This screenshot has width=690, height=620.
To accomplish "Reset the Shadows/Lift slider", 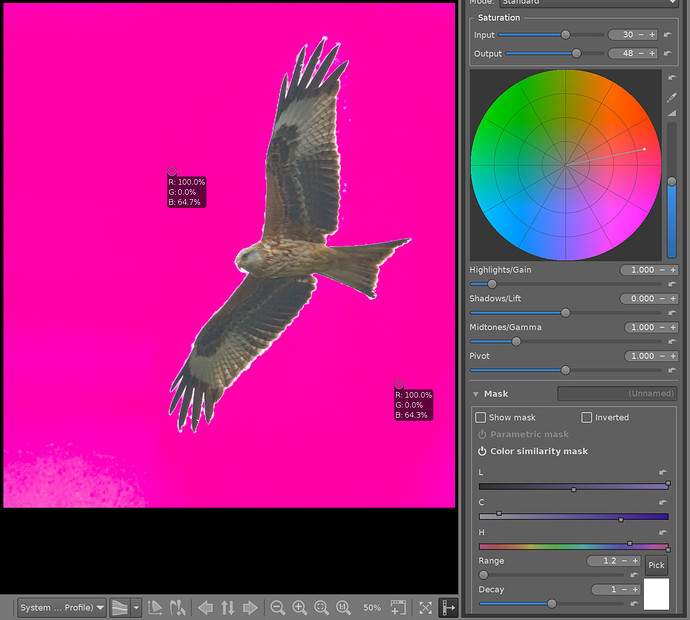I will [672, 313].
